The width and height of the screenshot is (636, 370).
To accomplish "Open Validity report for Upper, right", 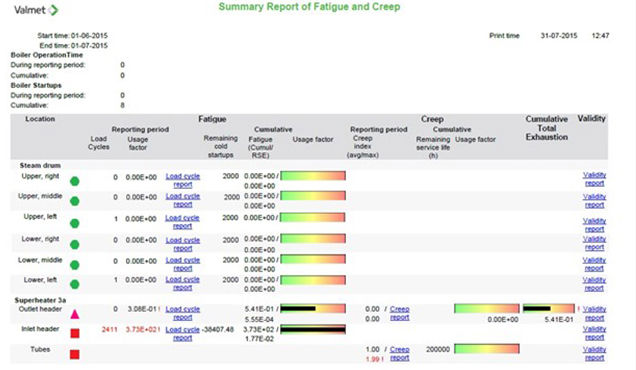I will point(594,179).
